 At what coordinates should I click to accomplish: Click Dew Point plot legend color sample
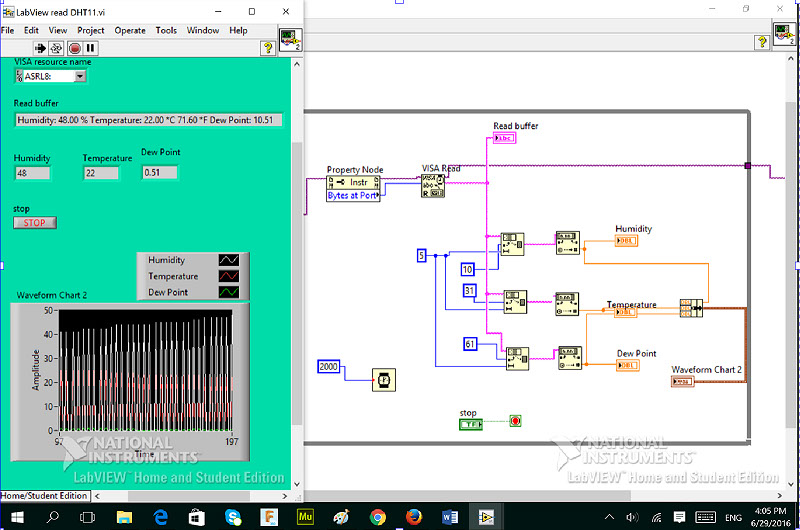click(x=229, y=292)
